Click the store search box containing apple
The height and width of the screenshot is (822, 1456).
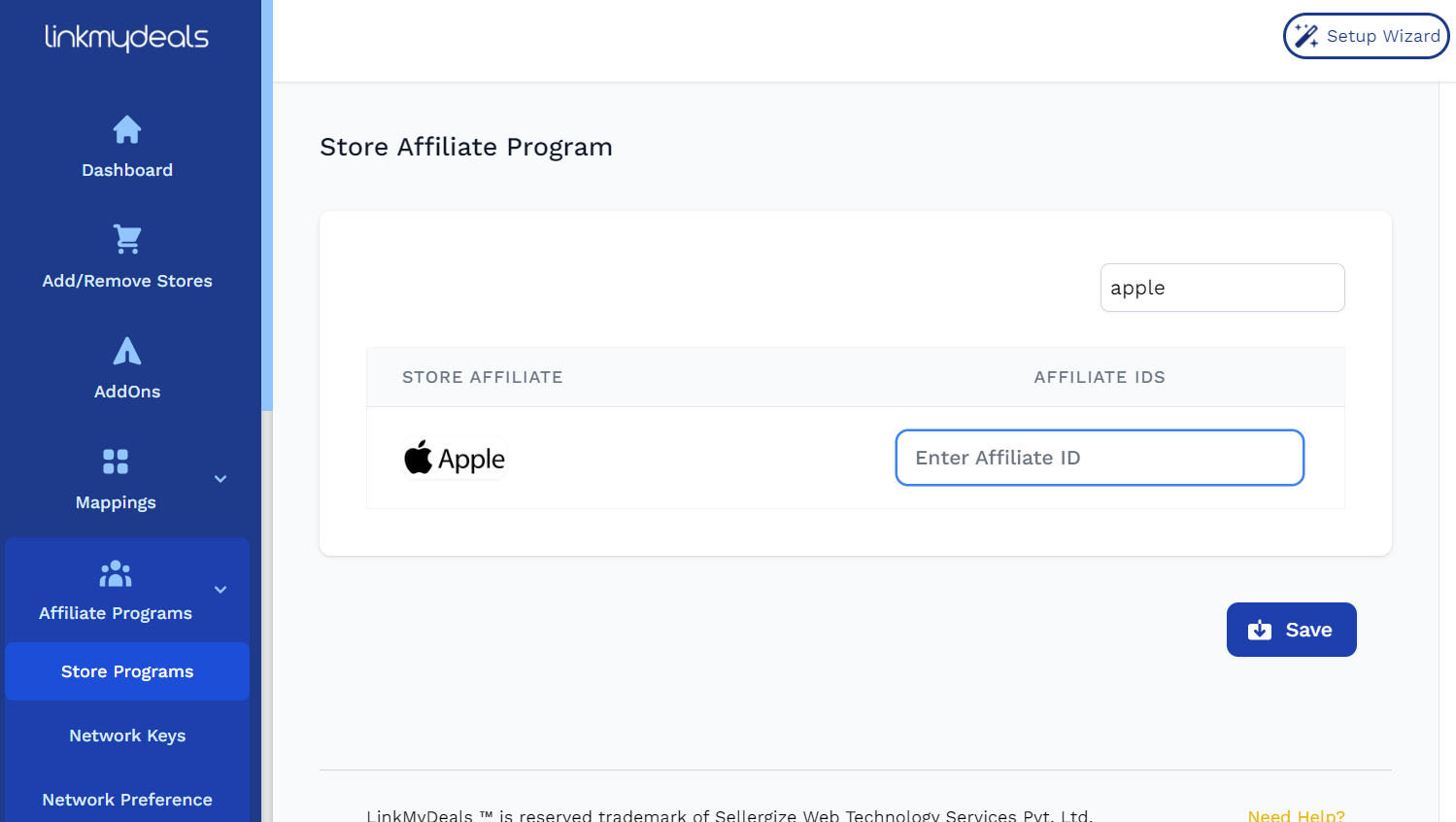[1221, 288]
